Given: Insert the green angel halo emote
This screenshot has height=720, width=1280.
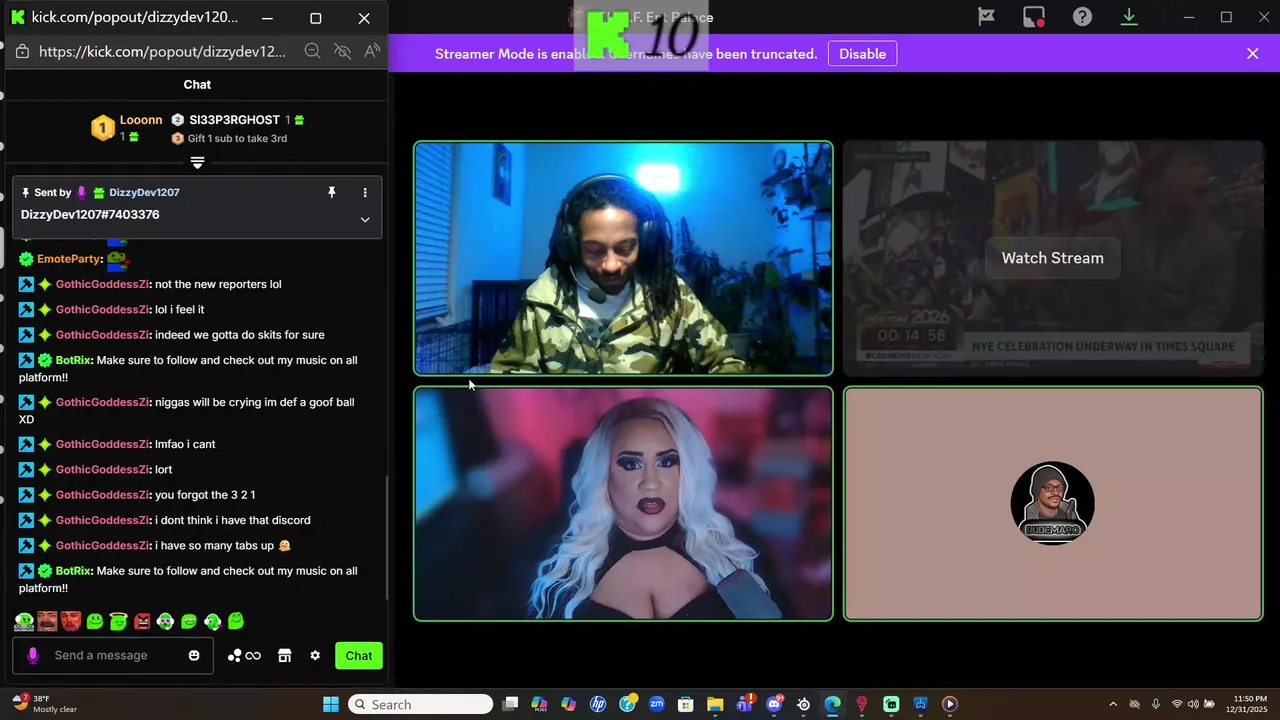Looking at the screenshot, I should pos(118,621).
